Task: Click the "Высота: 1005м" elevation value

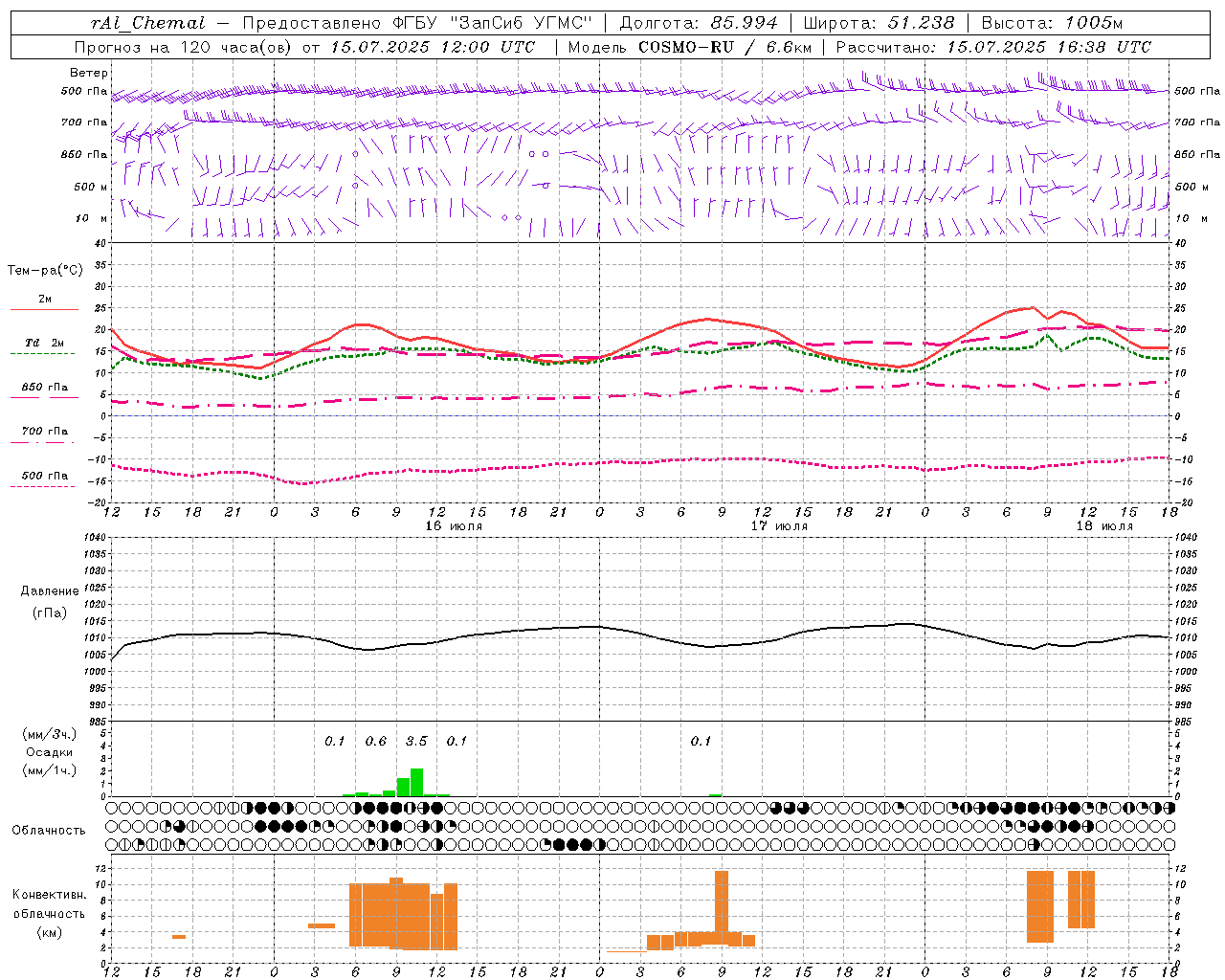Action: pyautogui.click(x=1052, y=23)
